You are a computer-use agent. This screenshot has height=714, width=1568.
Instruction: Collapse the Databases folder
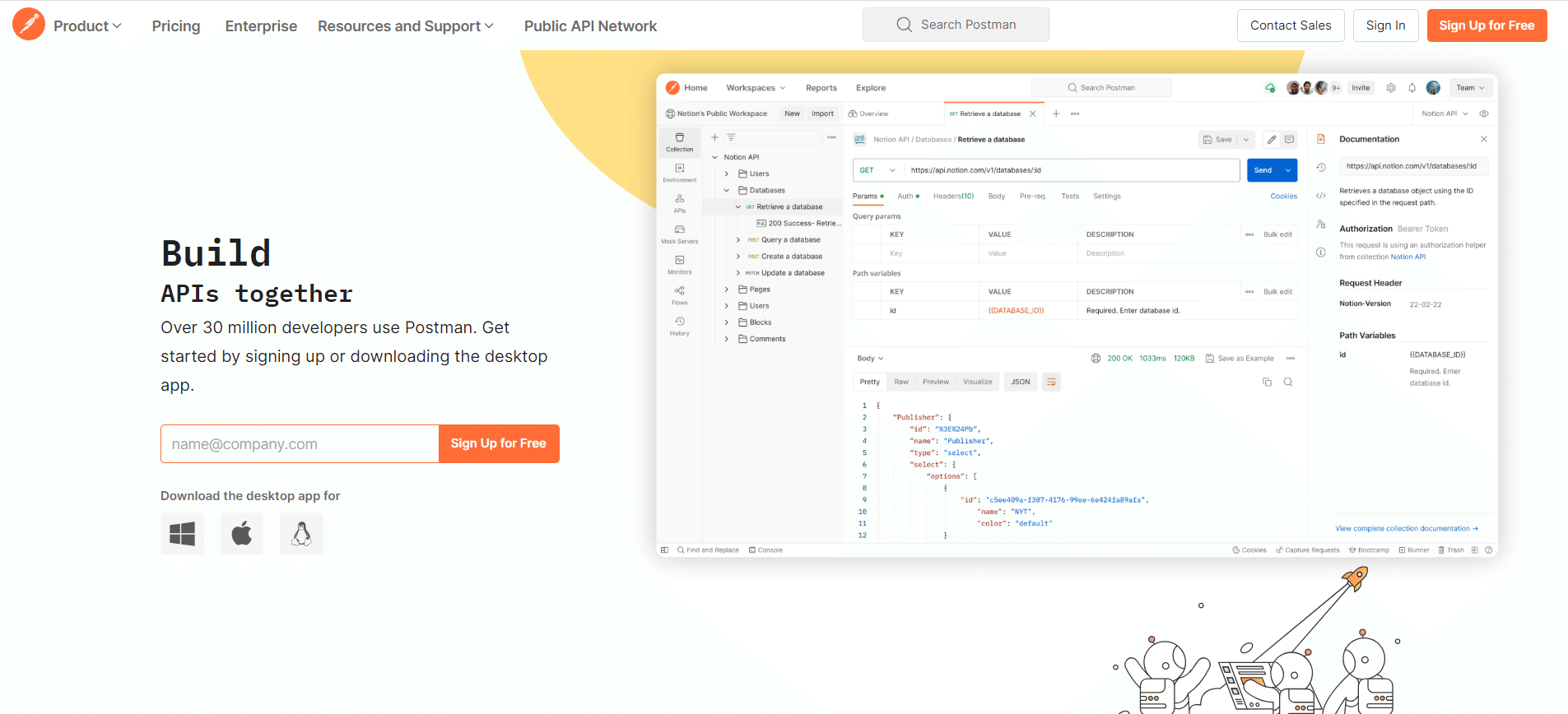tap(727, 190)
